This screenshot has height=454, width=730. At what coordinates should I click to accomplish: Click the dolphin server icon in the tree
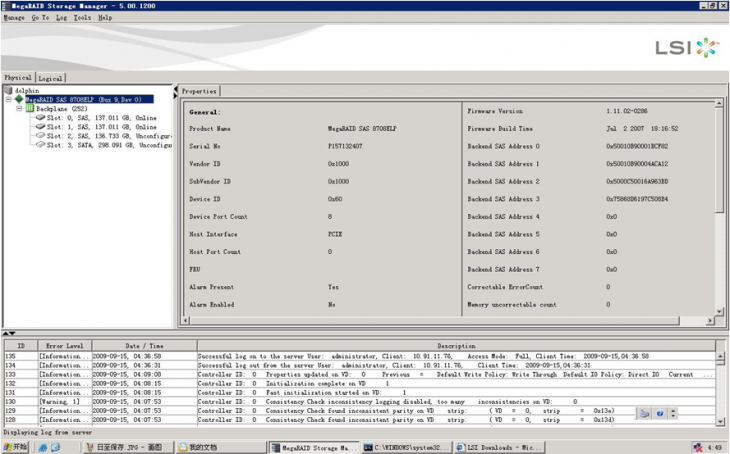click(9, 90)
